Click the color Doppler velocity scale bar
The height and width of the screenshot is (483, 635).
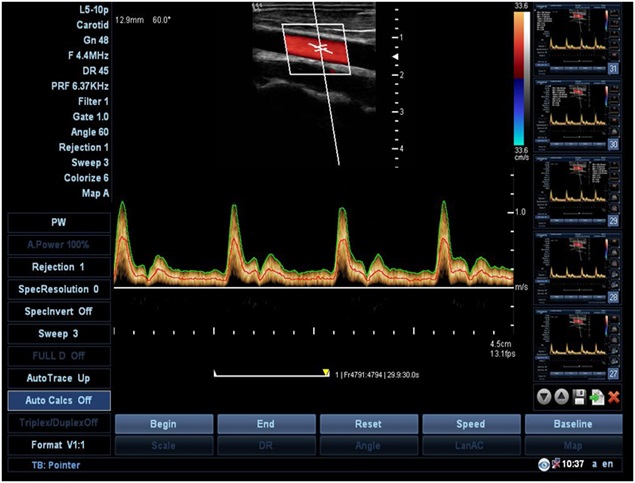(x=519, y=79)
